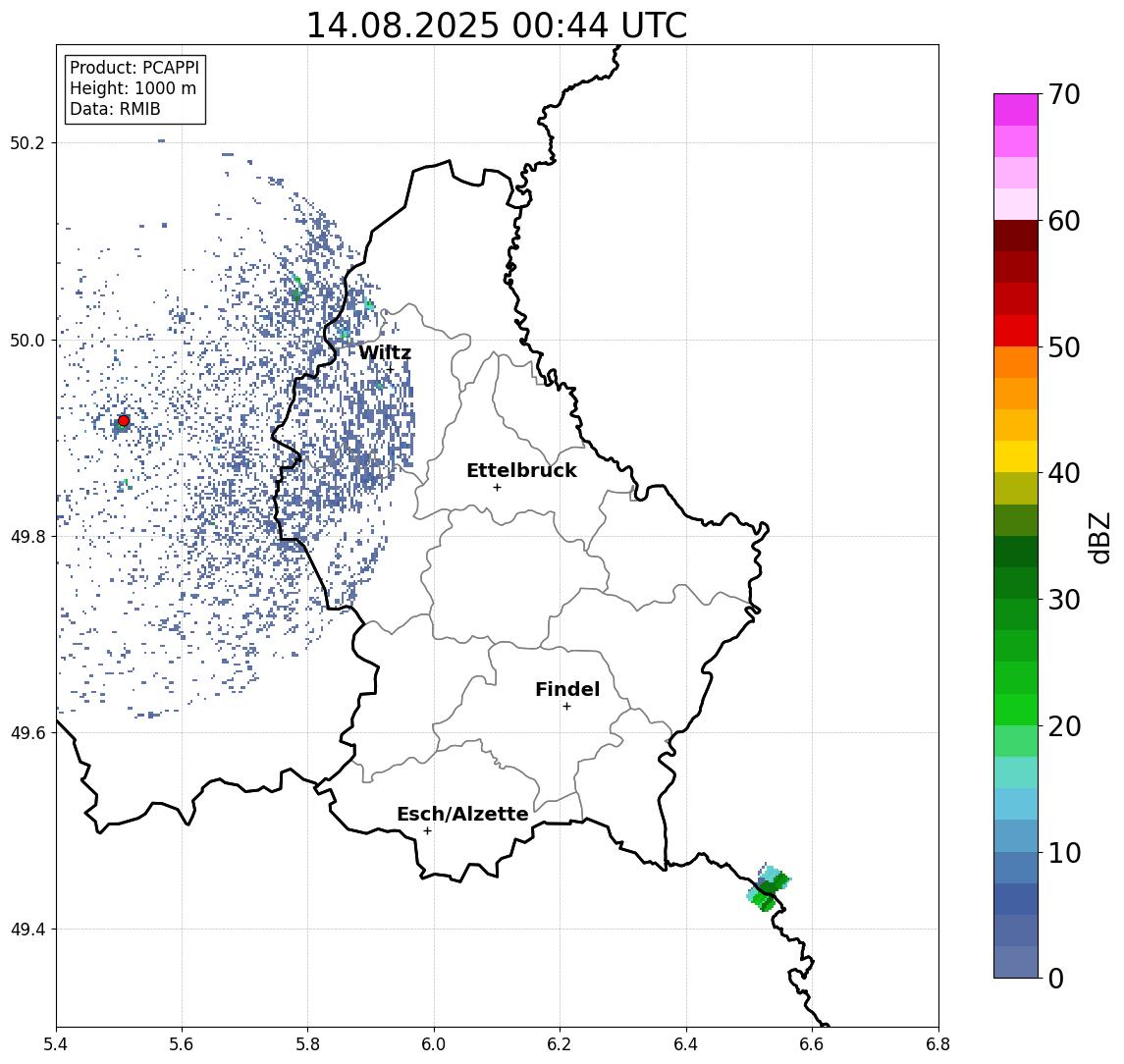Viewport: 1124px width, 1064px height.
Task: Click the yellow 40 dBZ colorbar segment
Action: point(1016,456)
